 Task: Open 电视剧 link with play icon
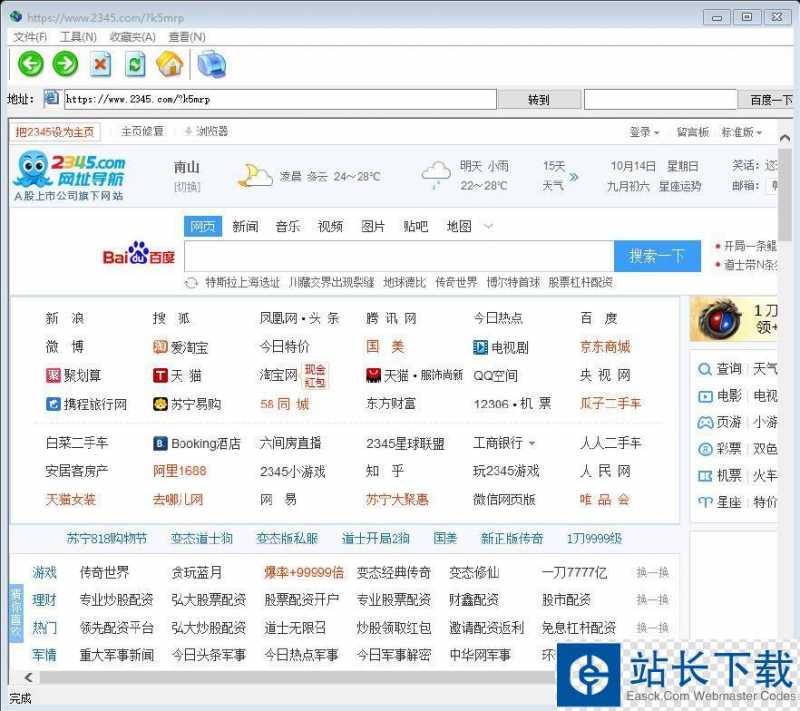[501, 347]
